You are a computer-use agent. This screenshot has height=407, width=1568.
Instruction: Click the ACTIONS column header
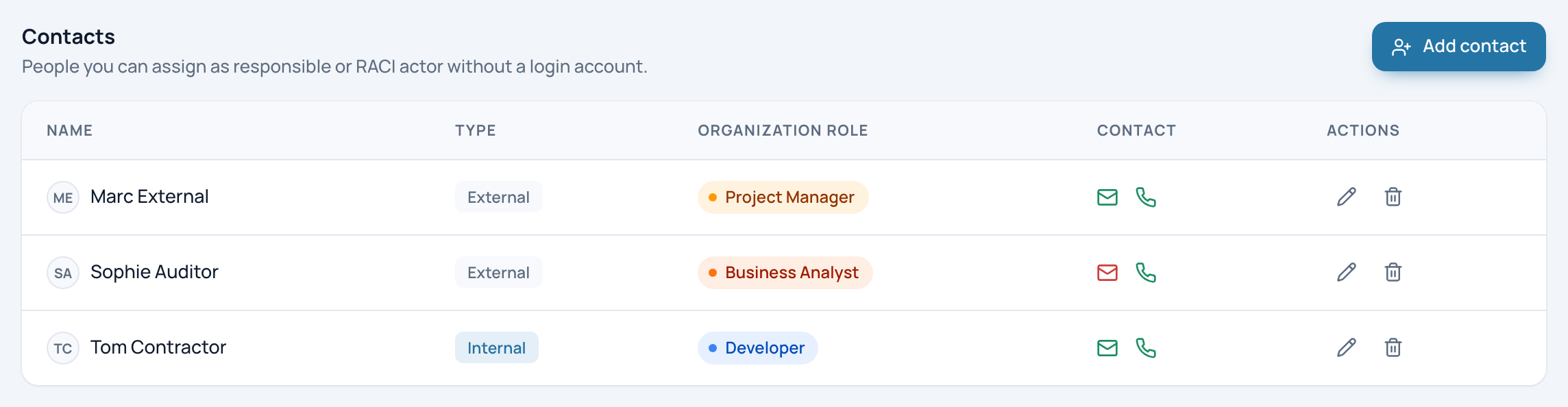(x=1363, y=130)
